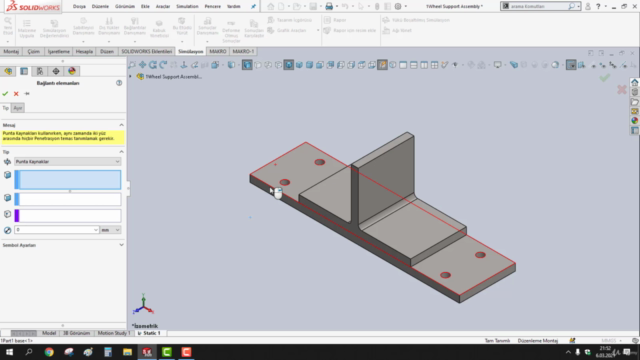The width and height of the screenshot is (640, 360).
Task: Switch to the Tip tab in property panel
Action: (x=6, y=108)
